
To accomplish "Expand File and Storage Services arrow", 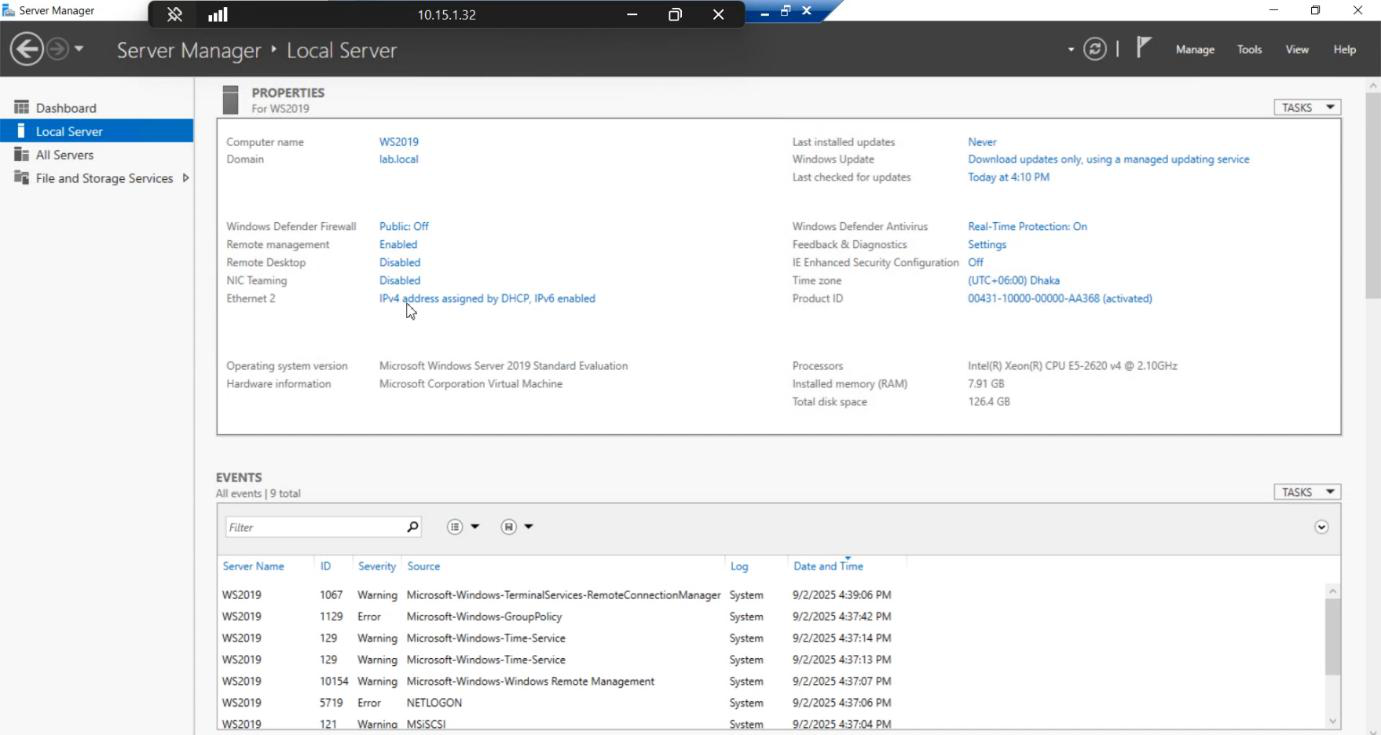I will click(185, 178).
